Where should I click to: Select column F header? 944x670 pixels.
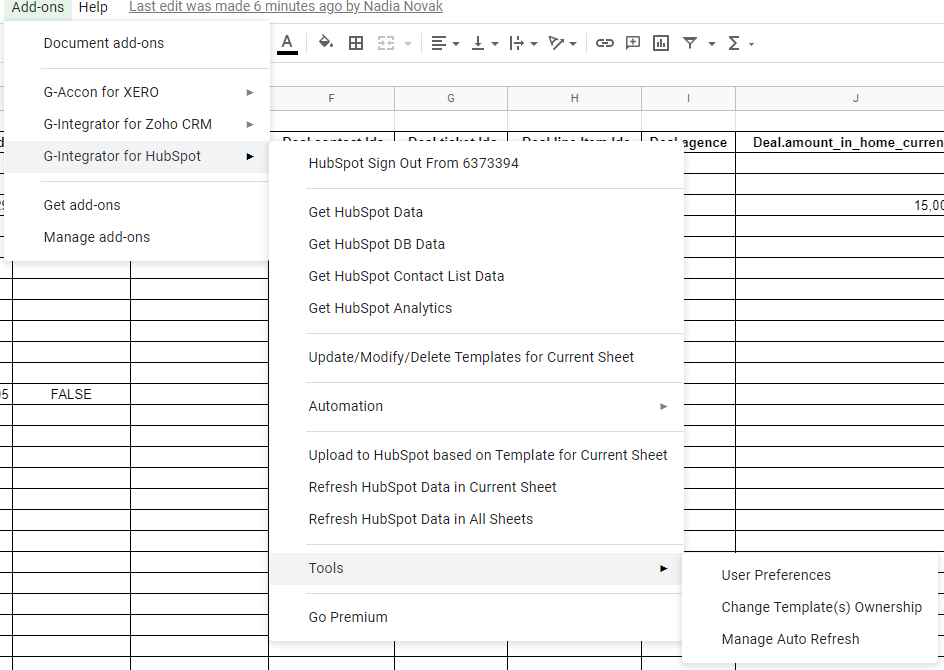pyautogui.click(x=332, y=98)
